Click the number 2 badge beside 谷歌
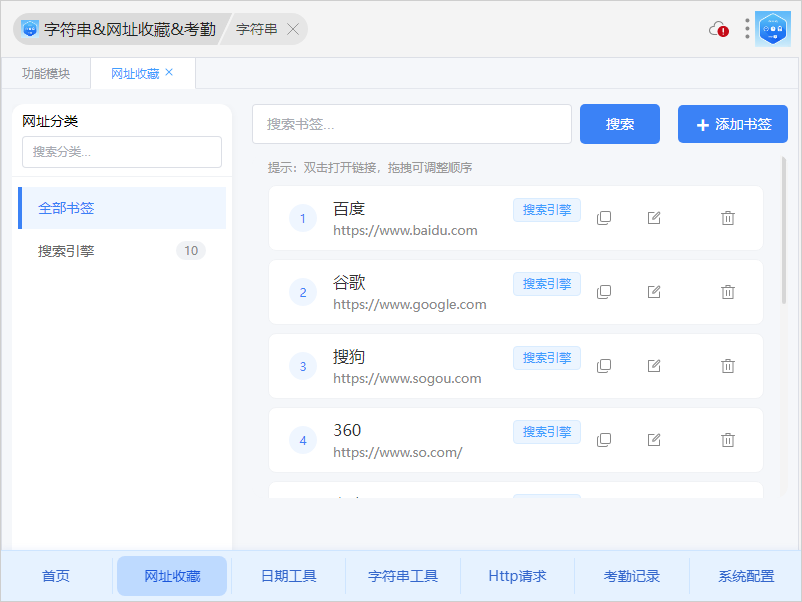The height and width of the screenshot is (602, 802). click(x=303, y=292)
